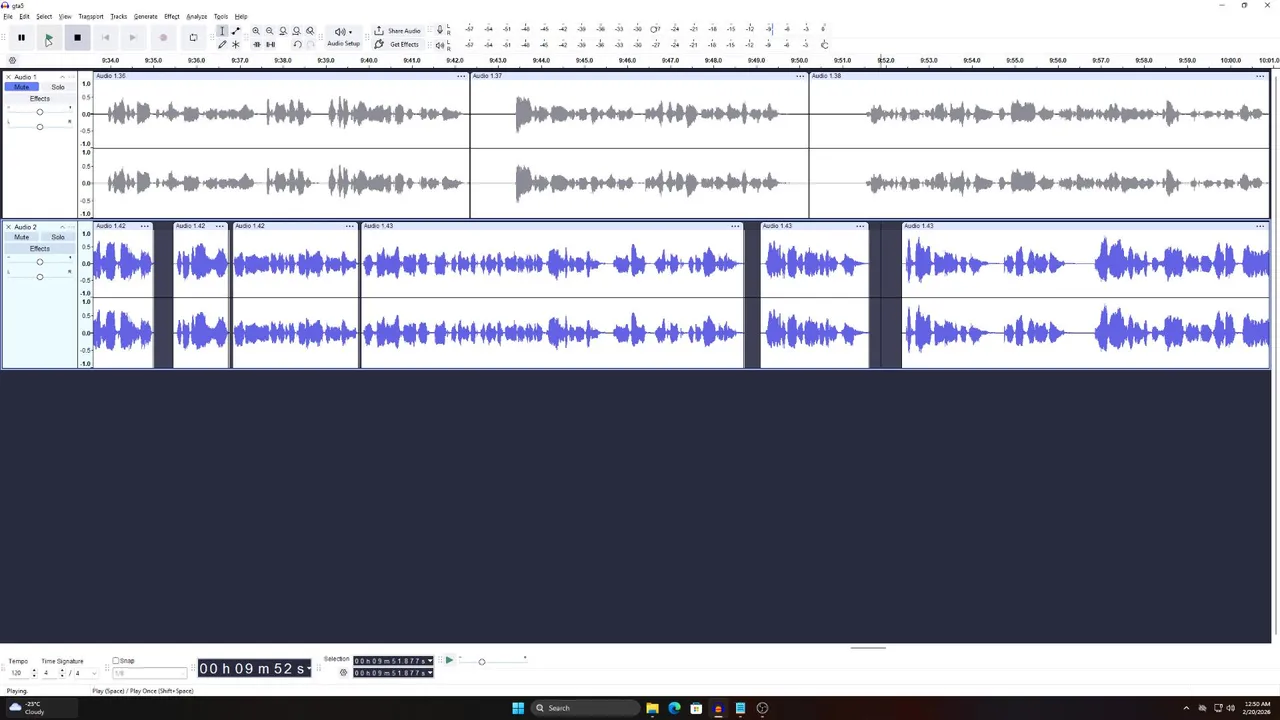1280x720 pixels.
Task: Open selection options gear icon
Action: point(343,673)
